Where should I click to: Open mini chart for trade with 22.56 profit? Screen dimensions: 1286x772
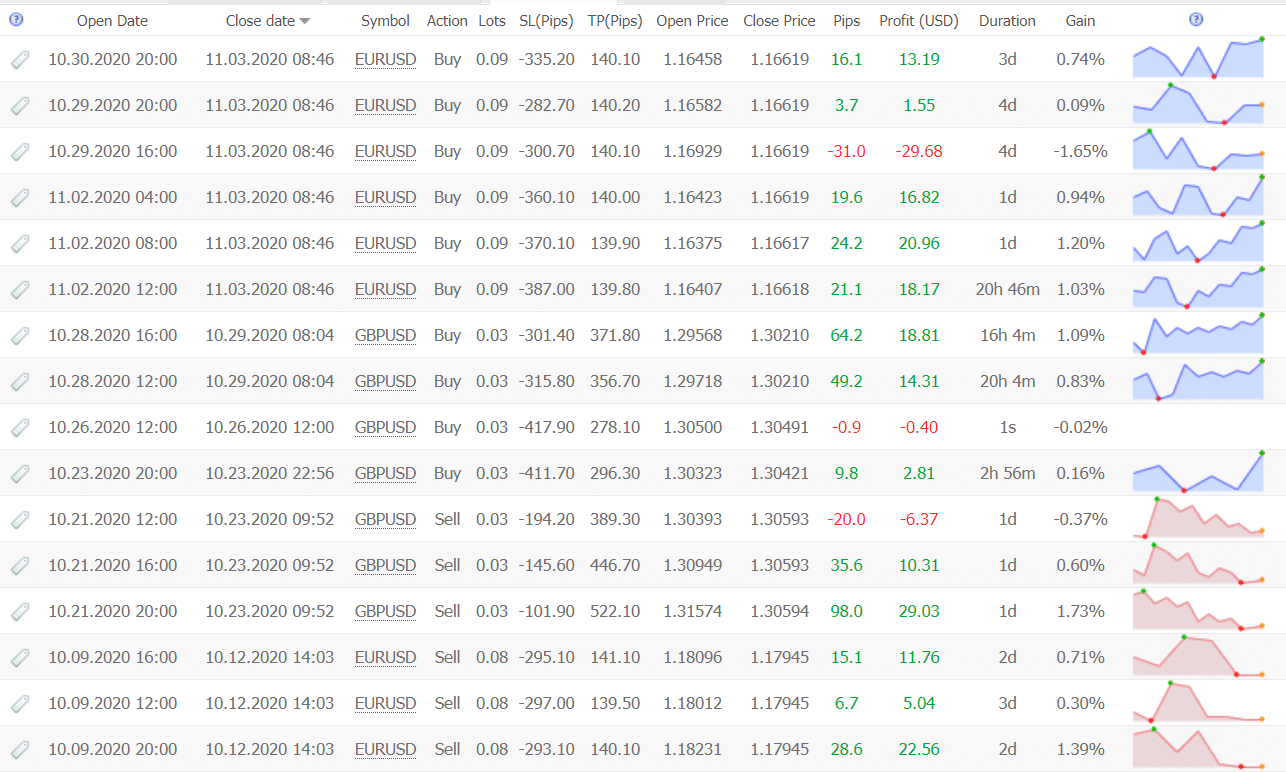point(1198,748)
